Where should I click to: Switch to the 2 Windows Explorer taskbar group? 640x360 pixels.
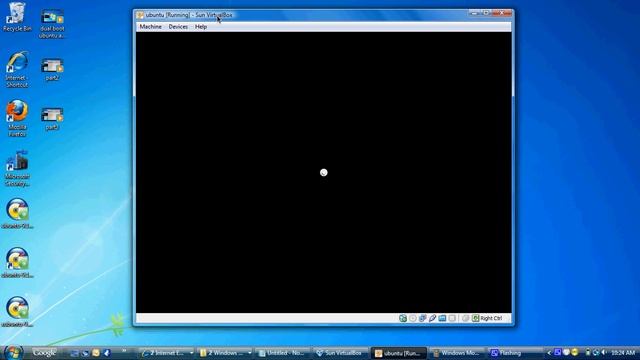click(x=225, y=353)
